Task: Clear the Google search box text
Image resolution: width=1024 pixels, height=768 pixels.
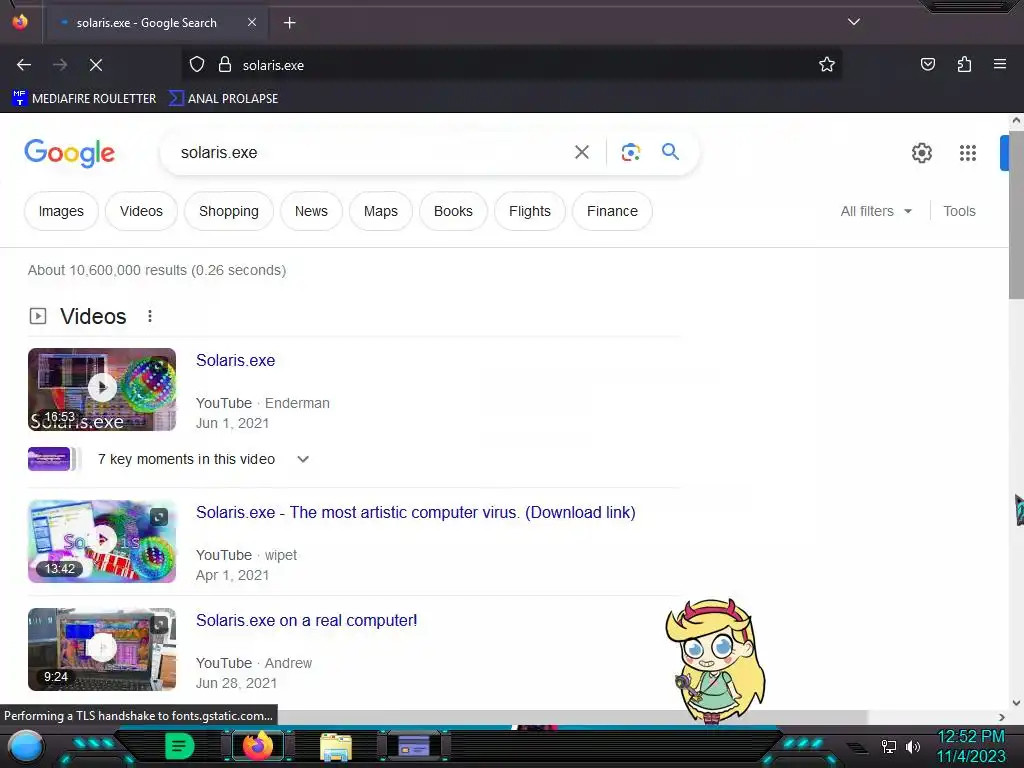Action: pos(582,152)
